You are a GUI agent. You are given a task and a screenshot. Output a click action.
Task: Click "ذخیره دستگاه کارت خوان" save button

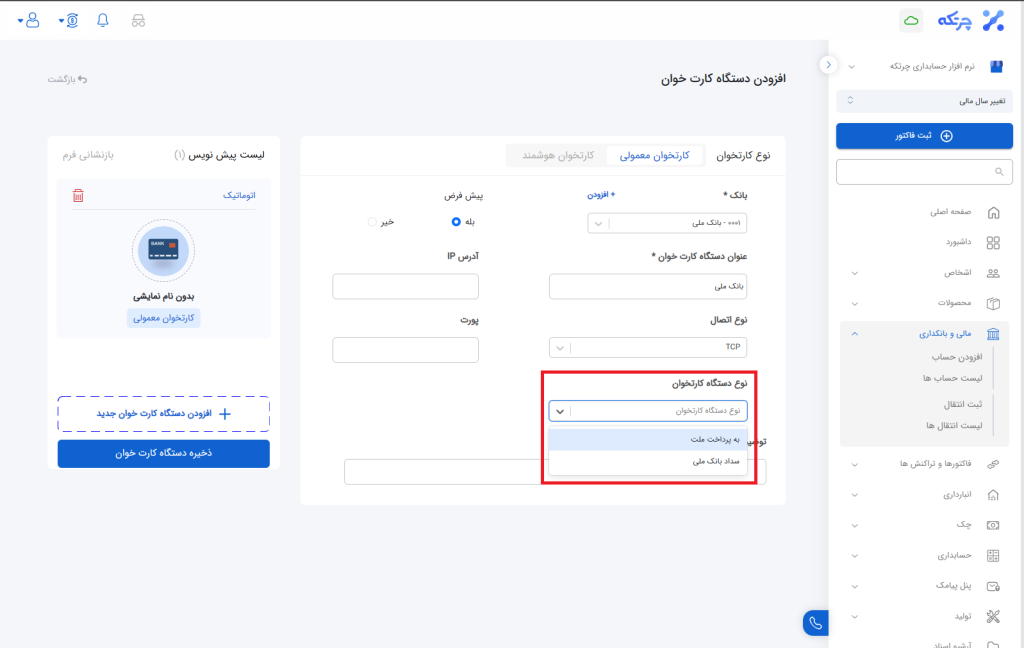[163, 454]
